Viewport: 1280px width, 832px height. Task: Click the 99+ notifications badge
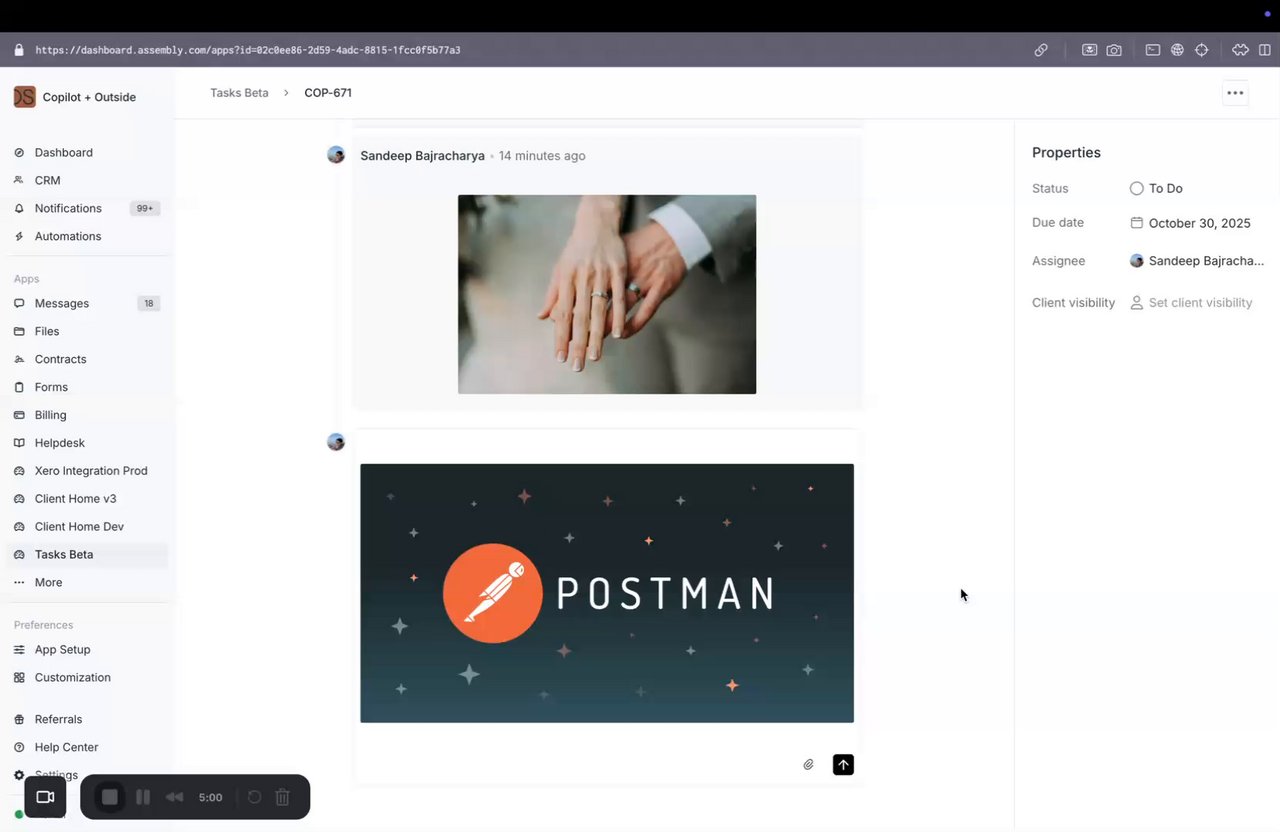point(145,209)
